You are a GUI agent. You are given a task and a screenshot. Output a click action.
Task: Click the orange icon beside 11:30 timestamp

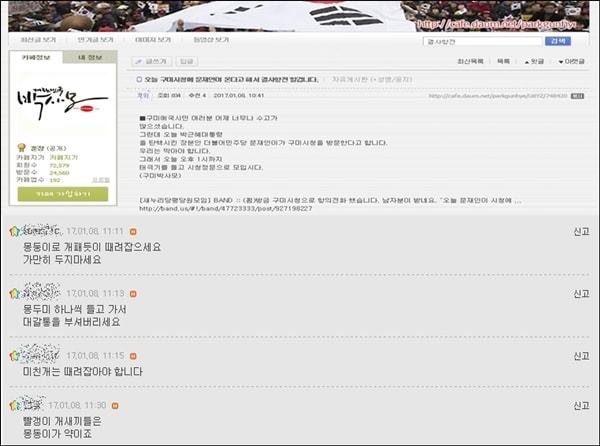pos(115,405)
